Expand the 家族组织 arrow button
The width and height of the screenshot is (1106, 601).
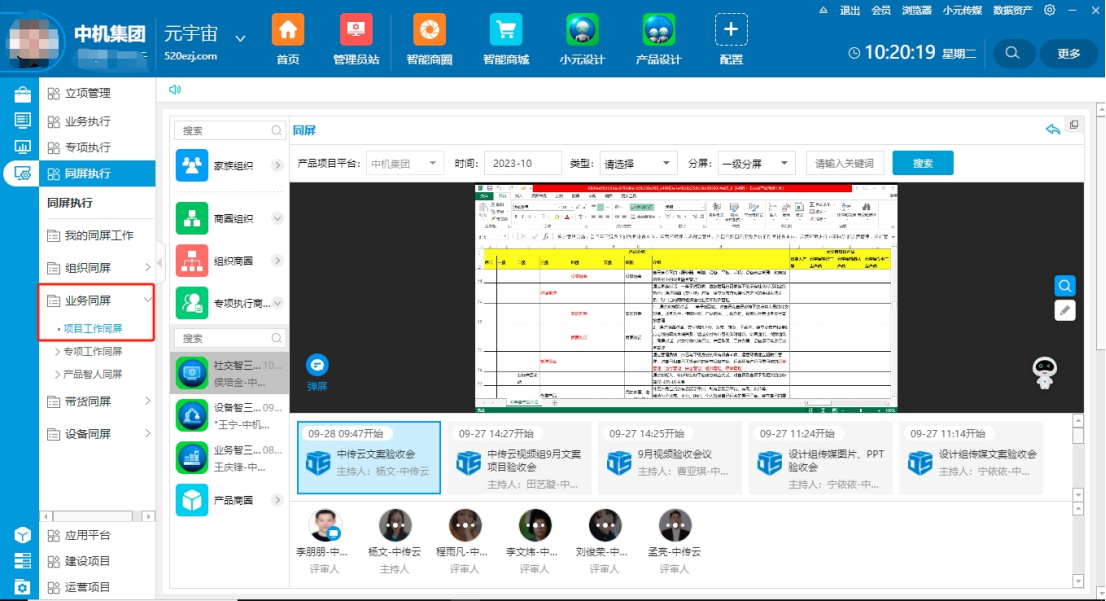(277, 165)
